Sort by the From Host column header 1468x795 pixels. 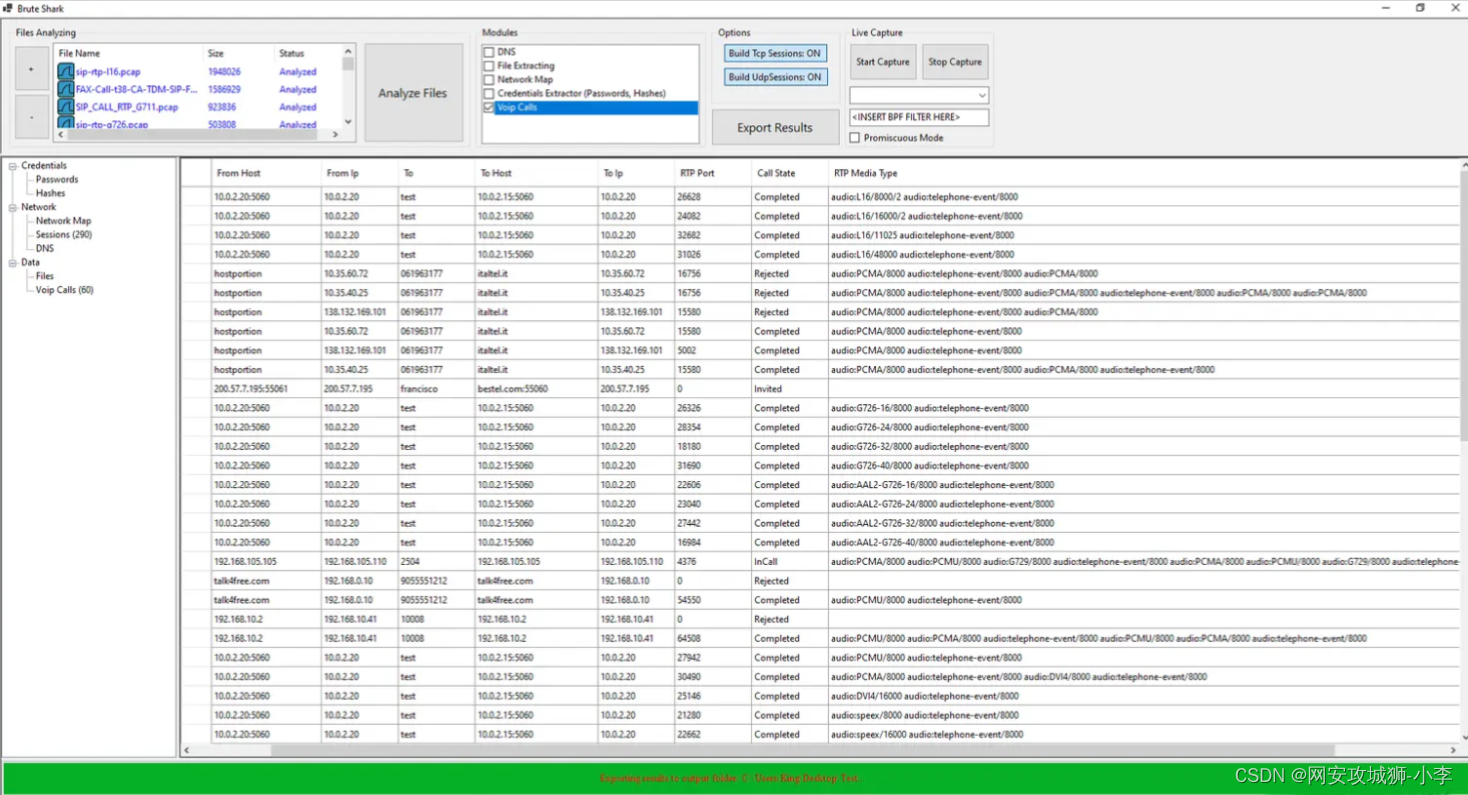point(266,173)
